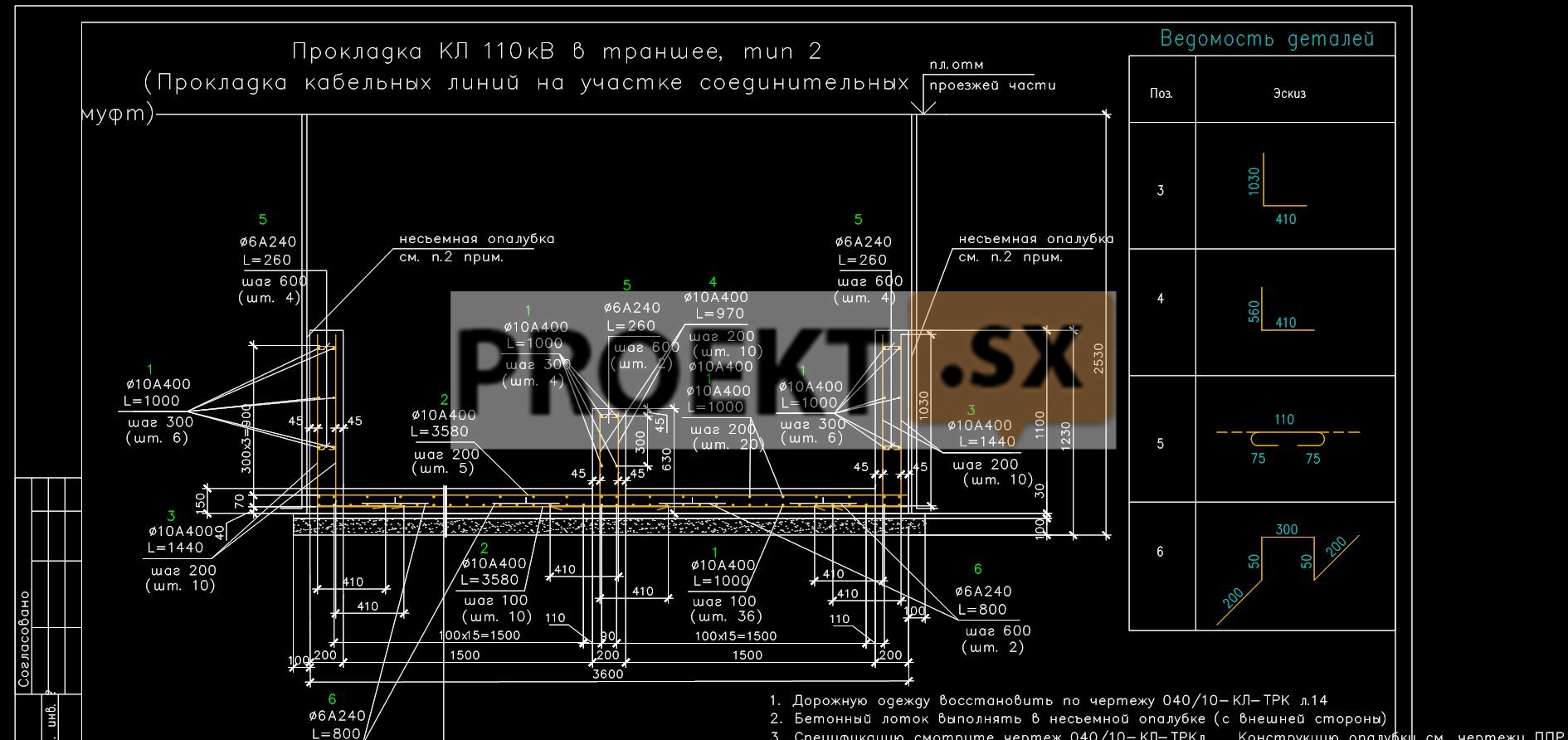
Task: Click the quantity label "(шт. 20)"
Action: point(727,445)
